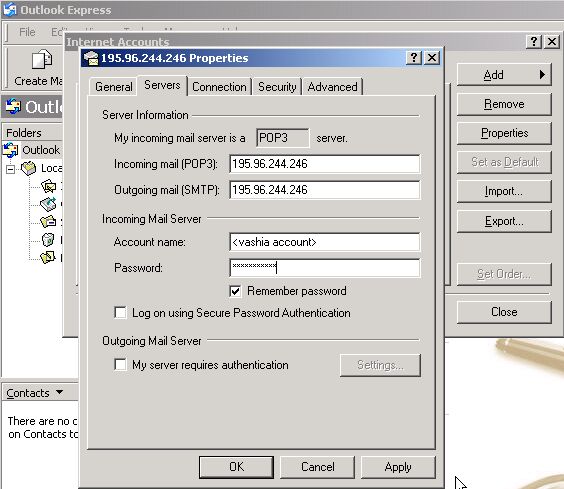Click the Export... button

pos(504,221)
